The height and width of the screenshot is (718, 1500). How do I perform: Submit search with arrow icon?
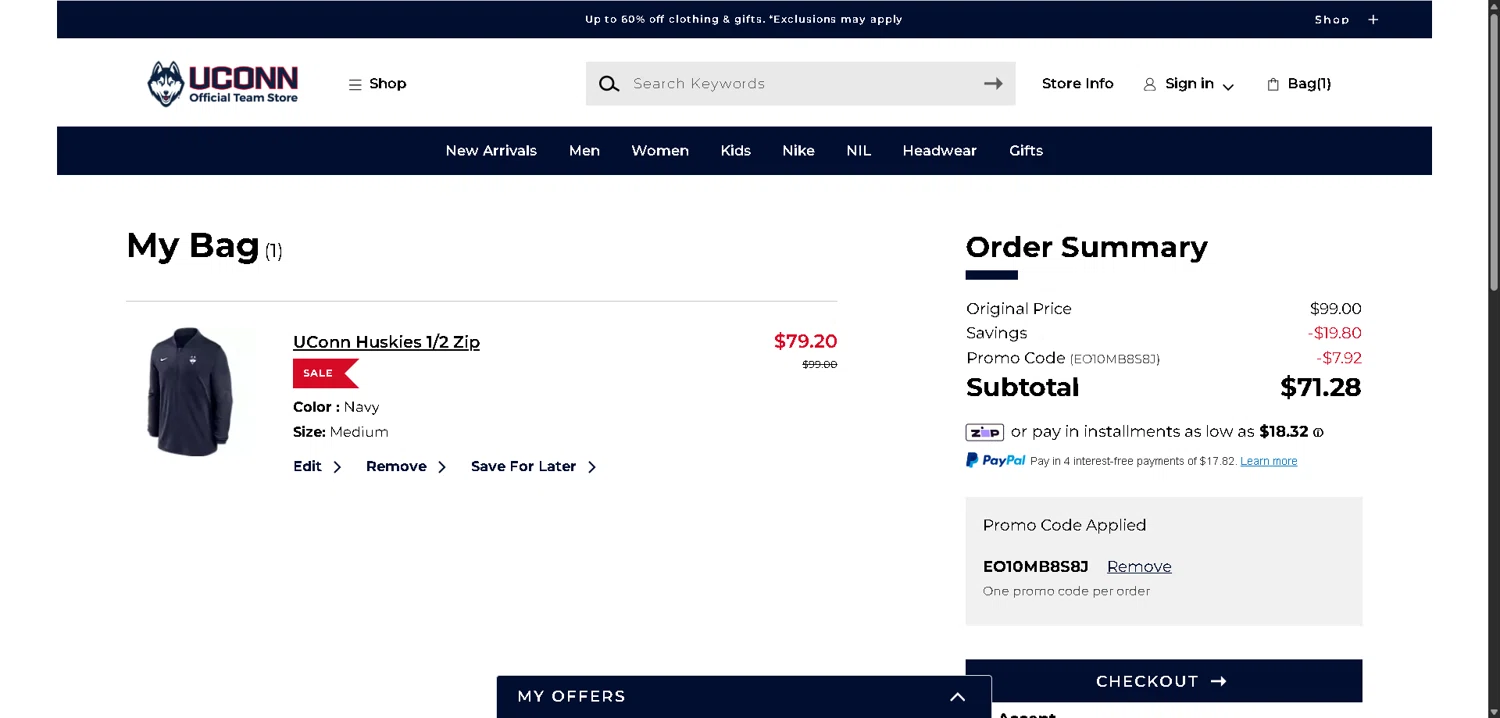[x=992, y=84]
